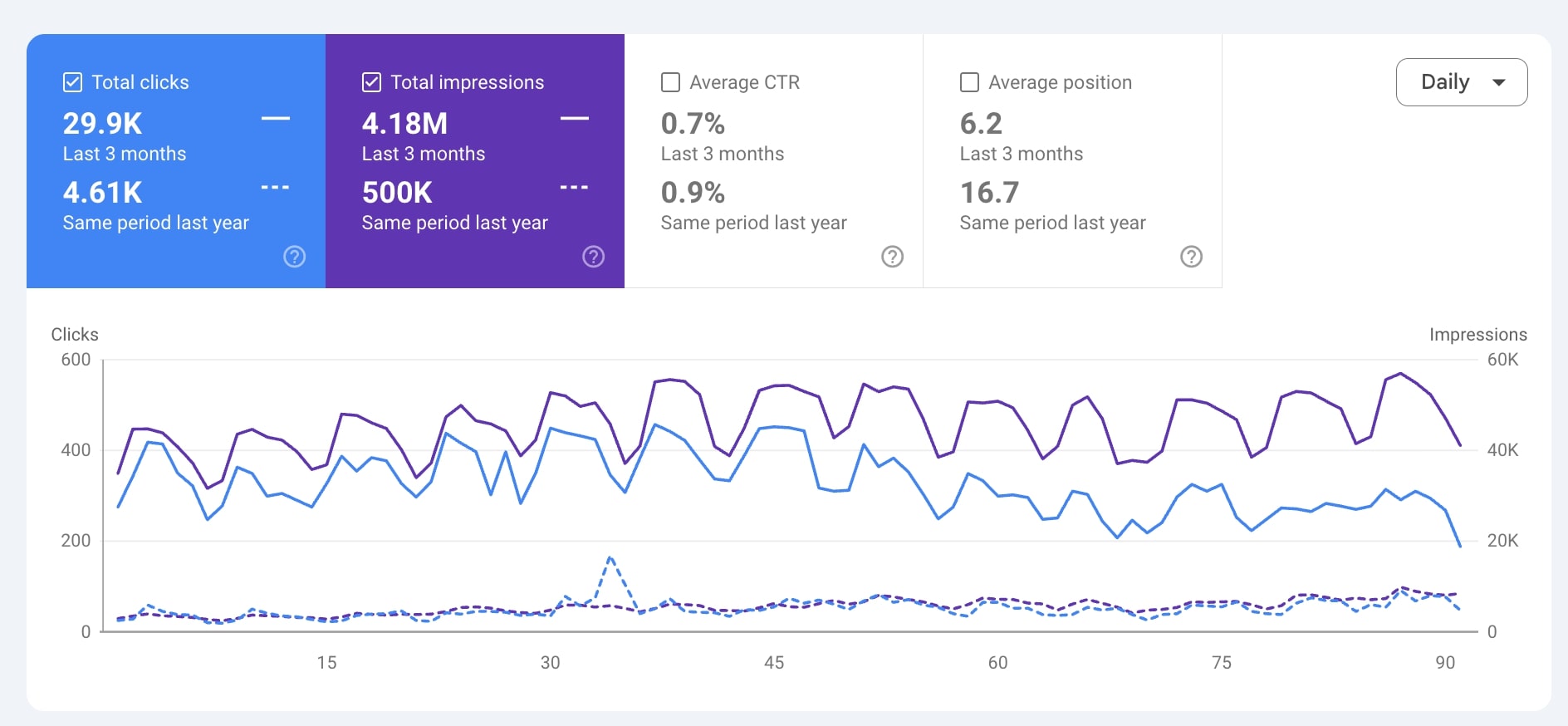Select the 29.9K clicks value
This screenshot has width=1568, height=726.
103,124
